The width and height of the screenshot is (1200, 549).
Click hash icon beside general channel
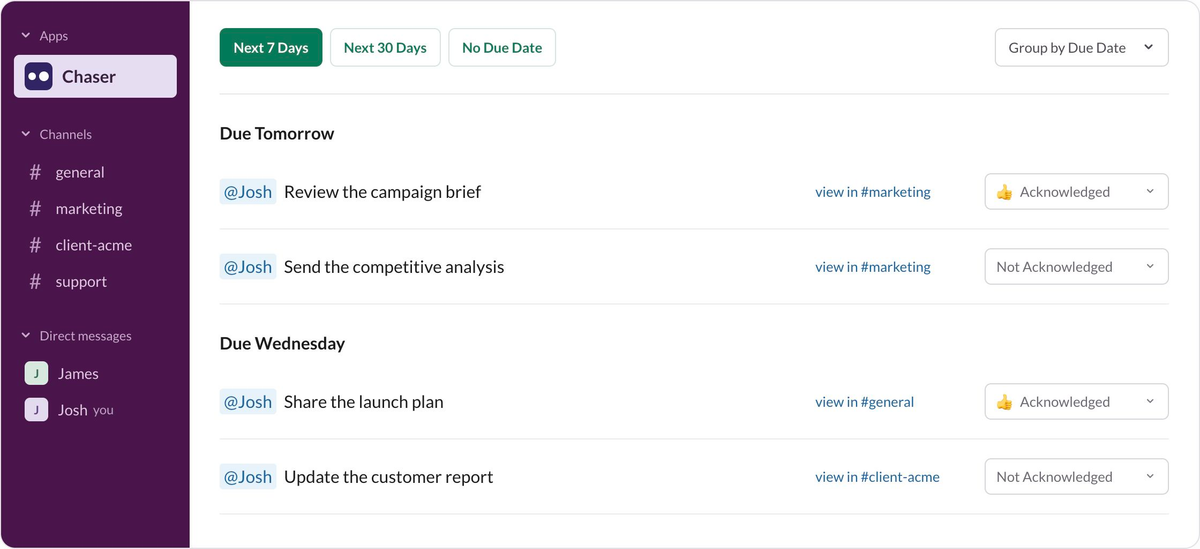(x=35, y=172)
